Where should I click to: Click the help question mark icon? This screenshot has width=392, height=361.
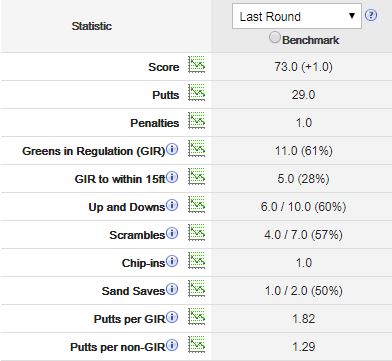[x=371, y=15]
